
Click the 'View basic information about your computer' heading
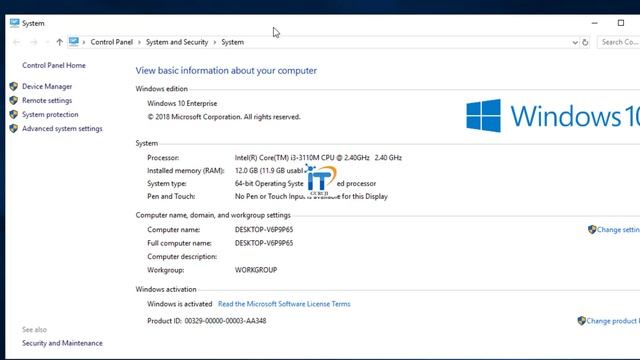[226, 71]
